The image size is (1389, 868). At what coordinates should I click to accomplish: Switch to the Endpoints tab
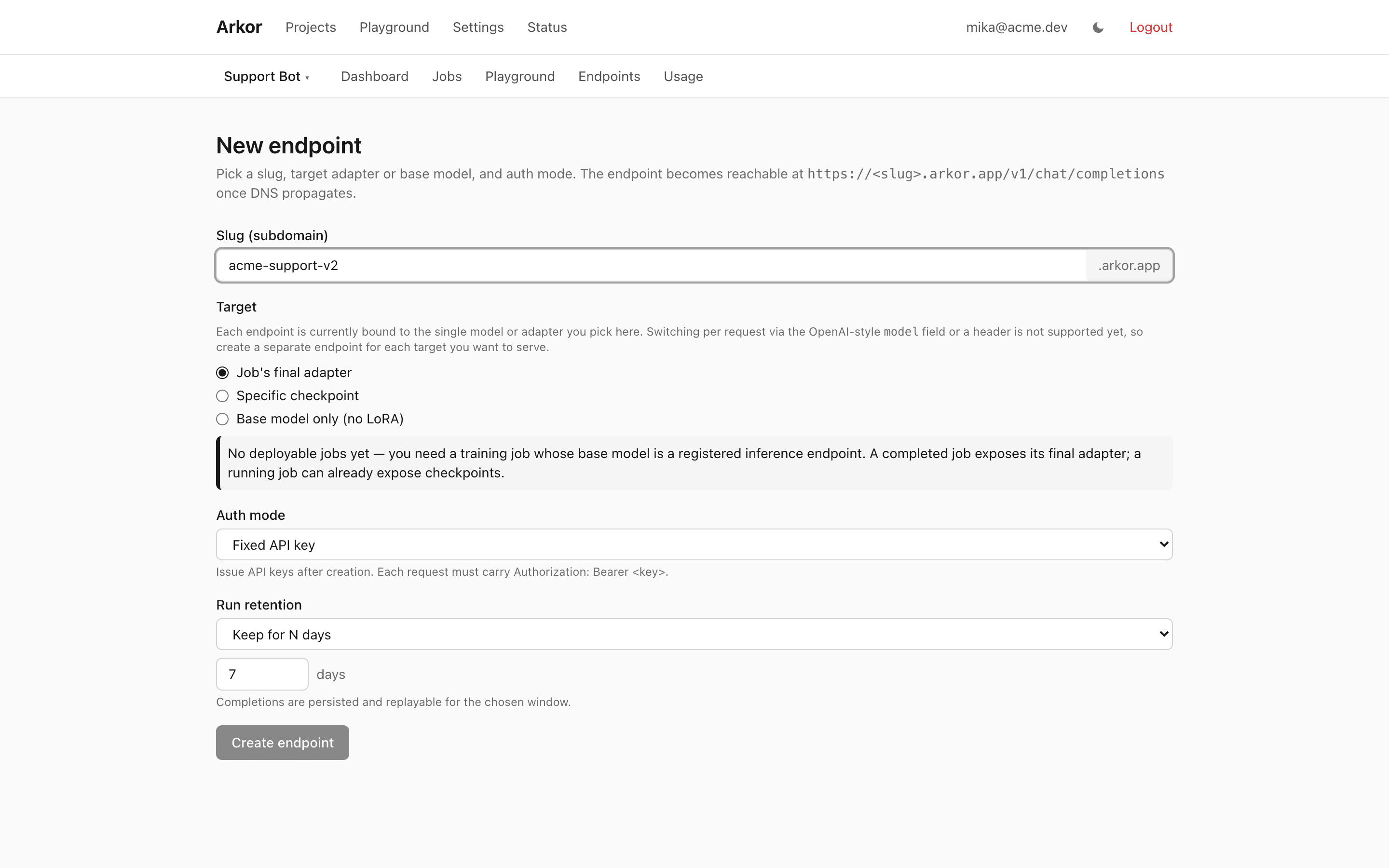coord(609,76)
